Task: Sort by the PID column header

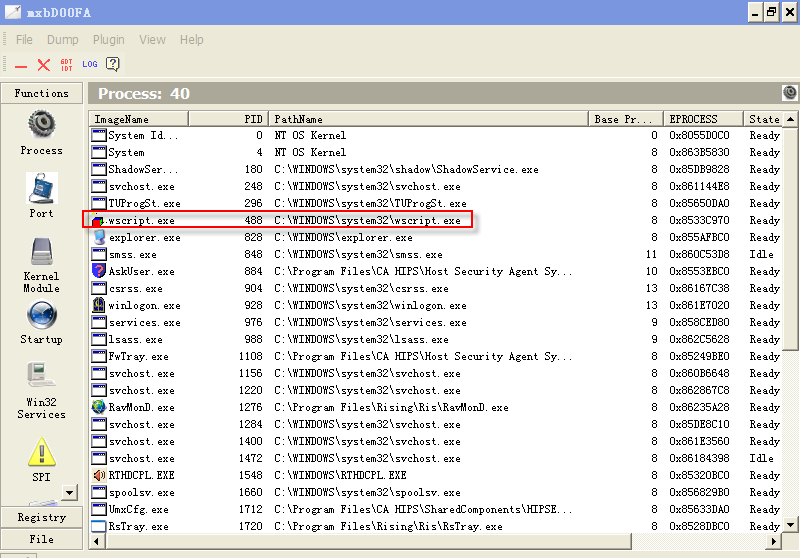Action: coord(229,119)
